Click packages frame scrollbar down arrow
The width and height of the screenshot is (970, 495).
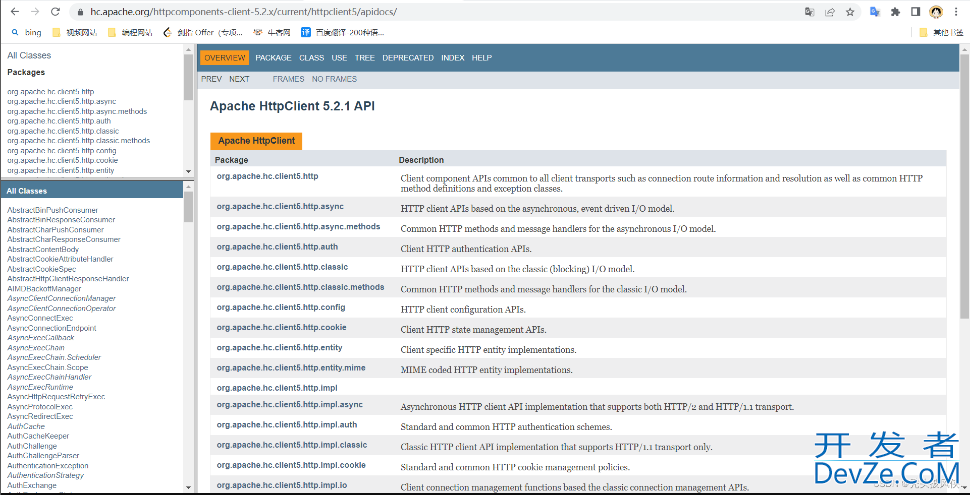click(188, 171)
